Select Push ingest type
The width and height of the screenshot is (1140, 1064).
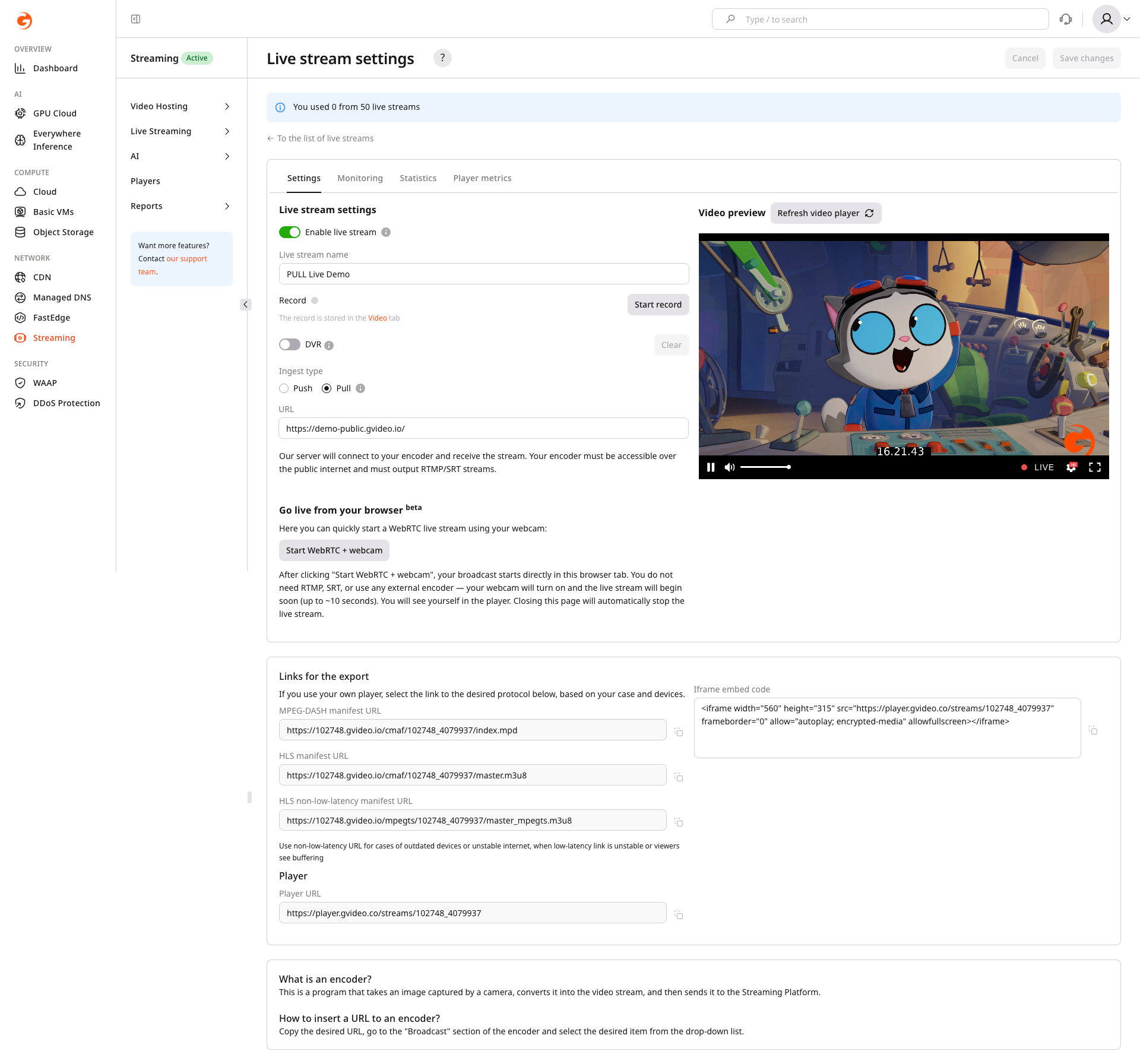point(284,388)
